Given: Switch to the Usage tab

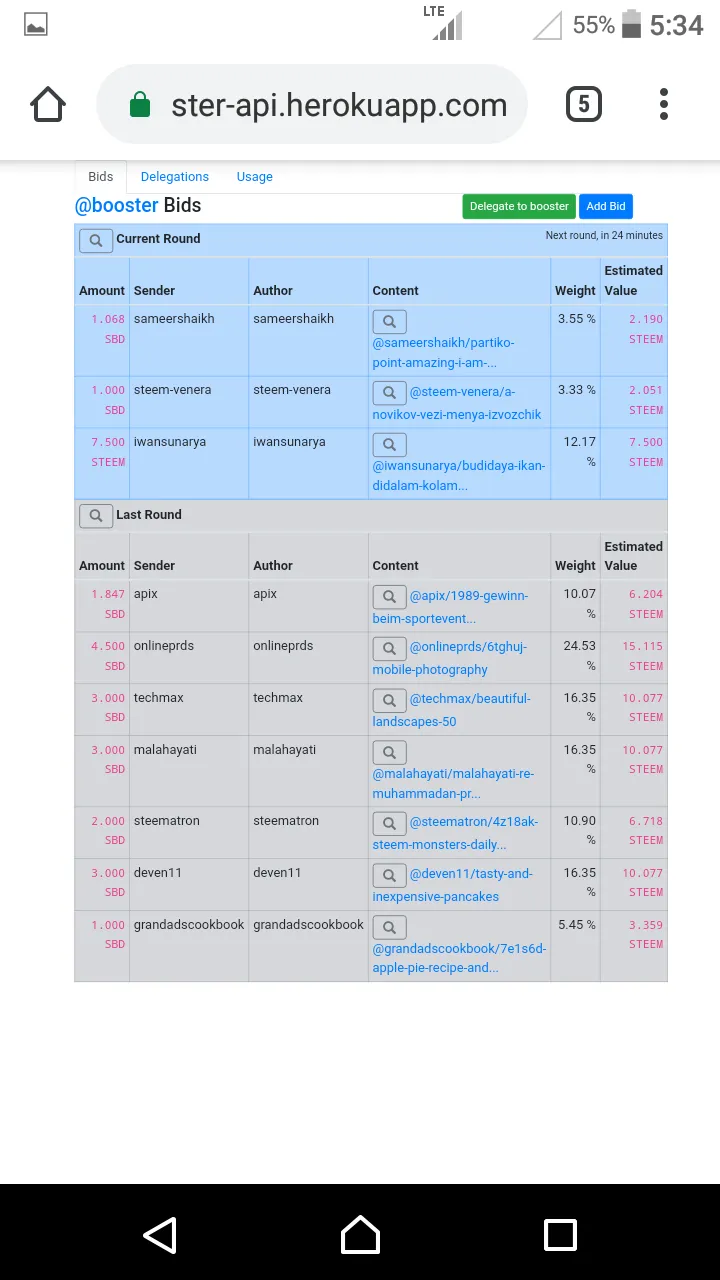Looking at the screenshot, I should coord(255,177).
